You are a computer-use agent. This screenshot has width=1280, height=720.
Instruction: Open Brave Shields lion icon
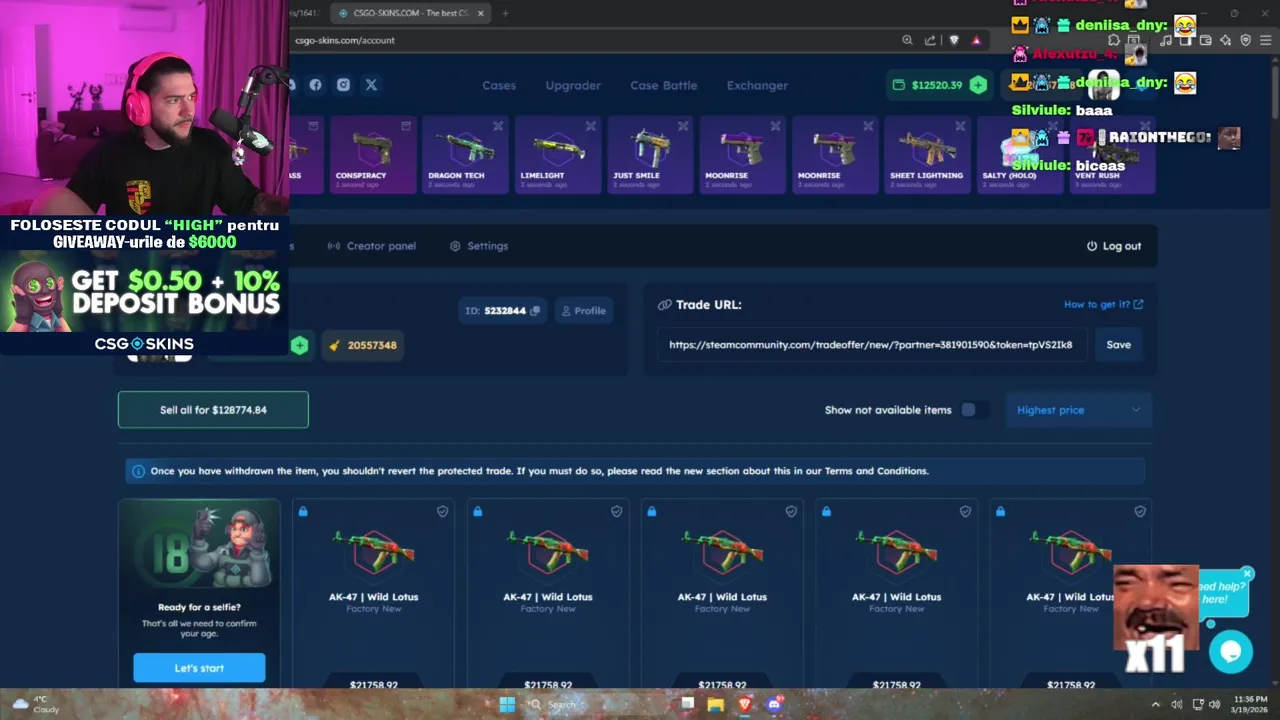(954, 40)
